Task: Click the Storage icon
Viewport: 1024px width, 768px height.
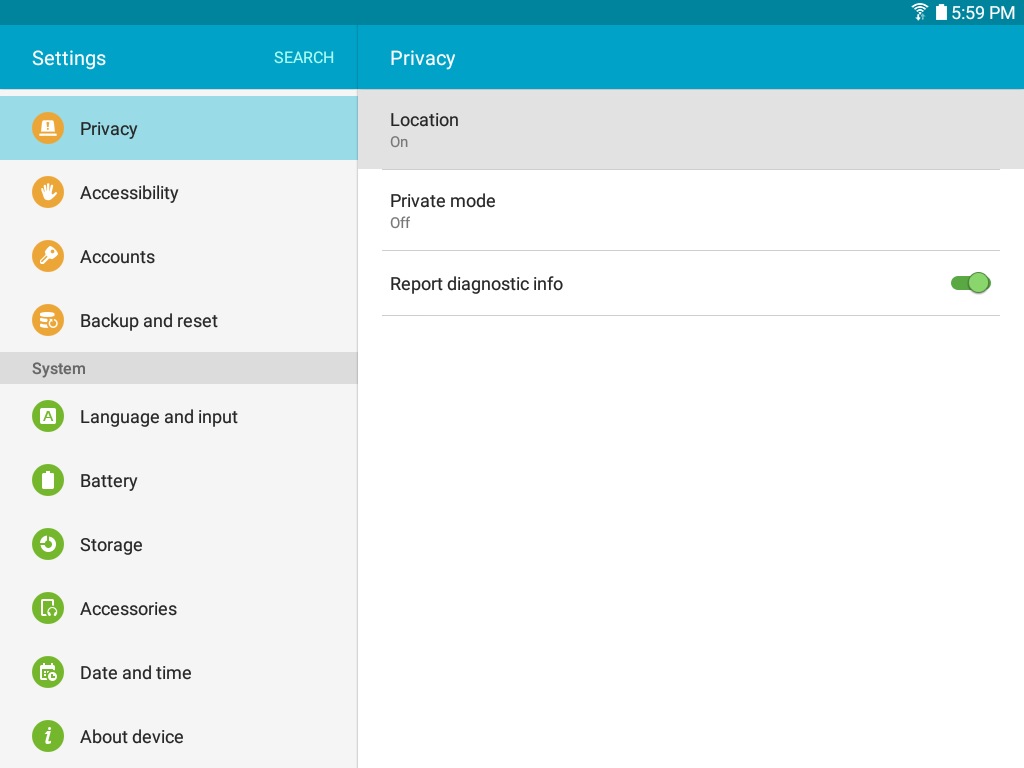Action: (x=48, y=544)
